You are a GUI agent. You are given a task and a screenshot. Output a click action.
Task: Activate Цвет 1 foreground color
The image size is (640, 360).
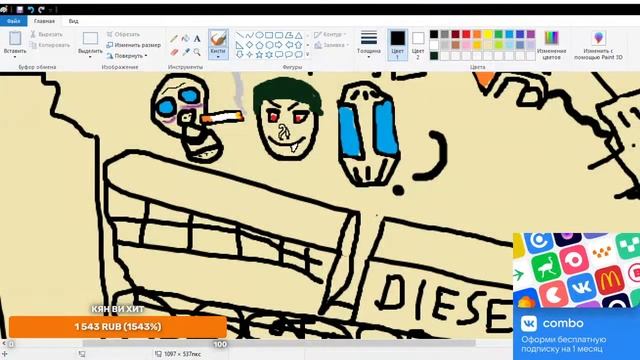[397, 45]
